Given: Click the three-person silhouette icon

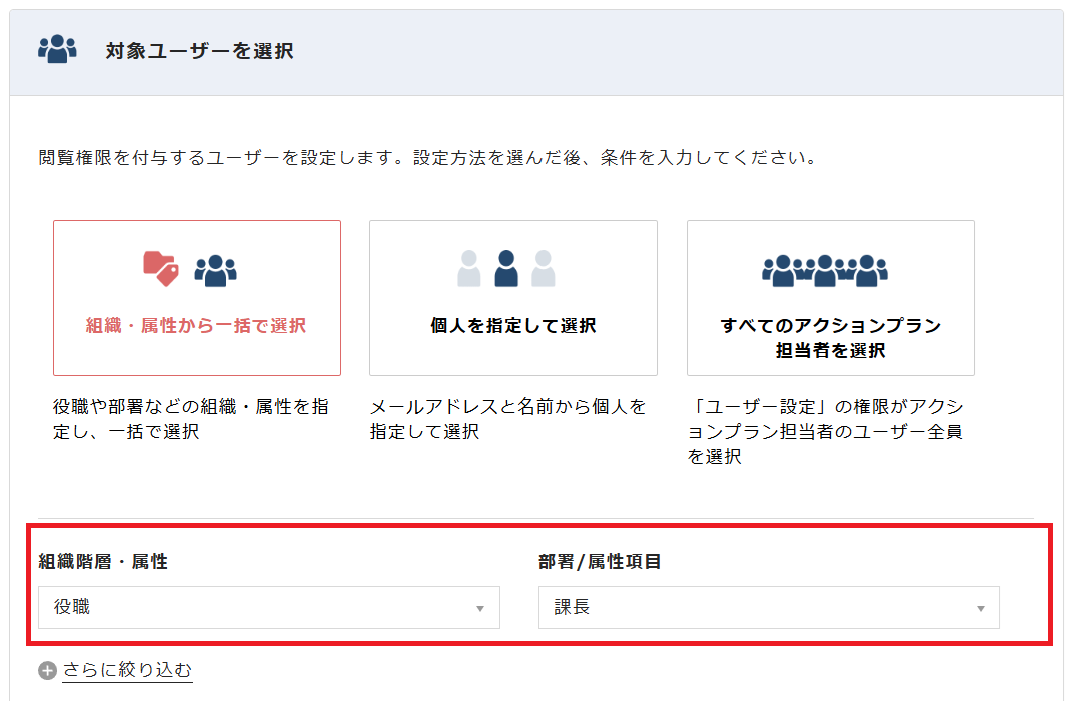Looking at the screenshot, I should [506, 268].
